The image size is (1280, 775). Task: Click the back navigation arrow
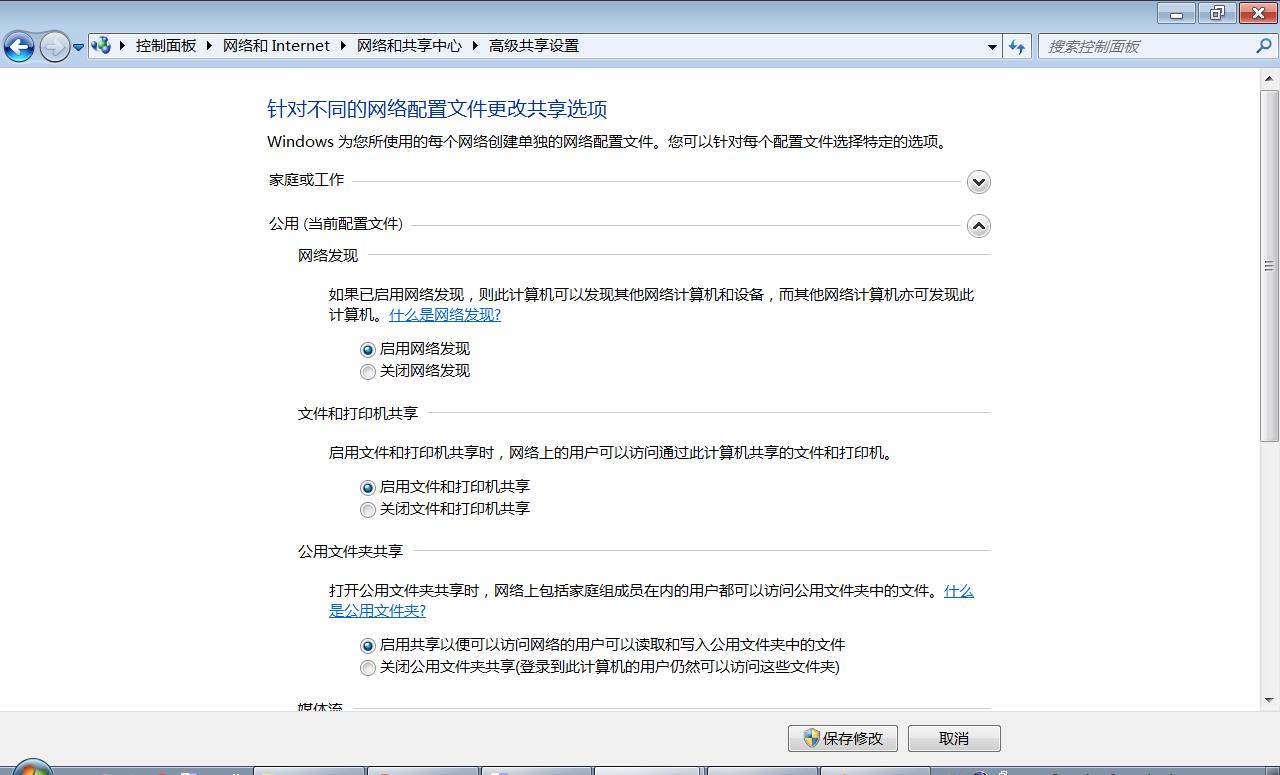(x=19, y=46)
